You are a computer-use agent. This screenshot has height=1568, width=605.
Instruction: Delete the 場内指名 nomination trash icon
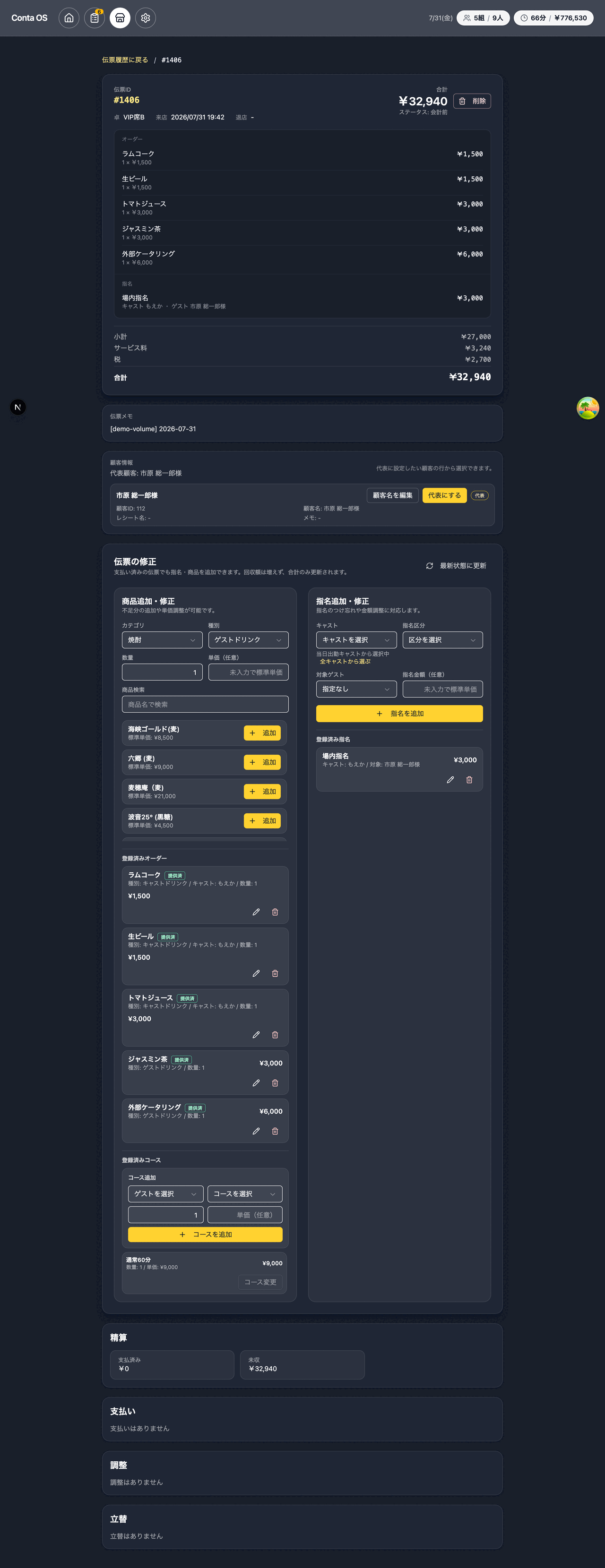pyautogui.click(x=469, y=780)
